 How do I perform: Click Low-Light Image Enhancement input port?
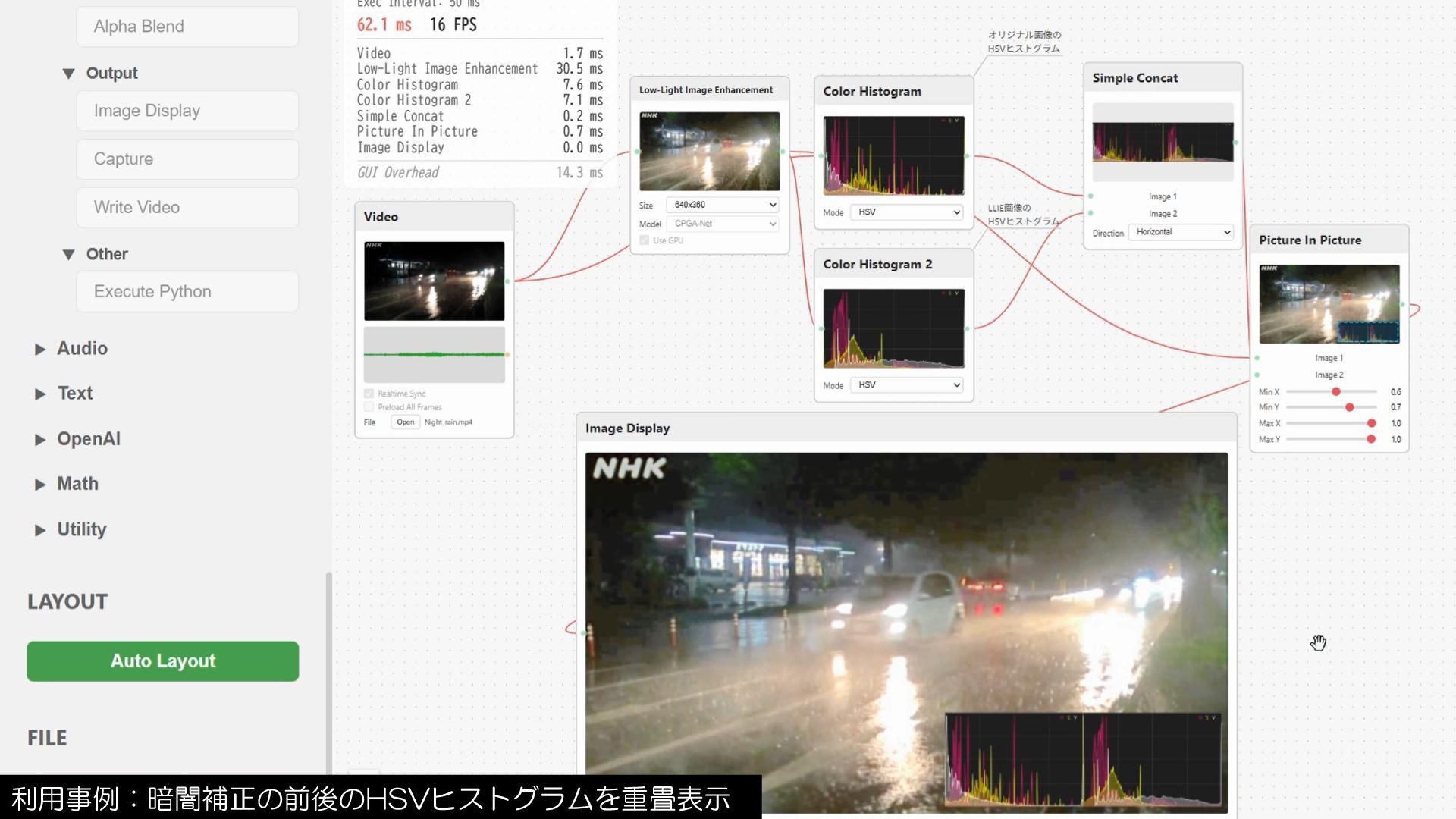[x=637, y=152]
